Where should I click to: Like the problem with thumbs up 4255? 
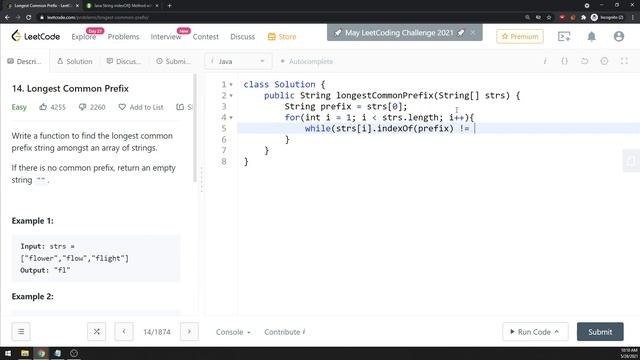(x=52, y=107)
